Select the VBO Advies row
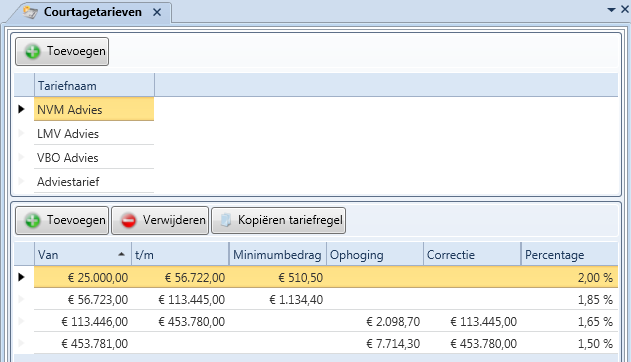This screenshot has height=362, width=631. tap(94, 158)
